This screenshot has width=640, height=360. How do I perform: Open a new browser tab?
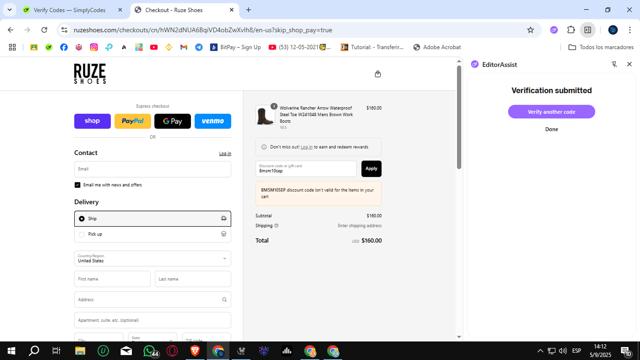[248, 10]
